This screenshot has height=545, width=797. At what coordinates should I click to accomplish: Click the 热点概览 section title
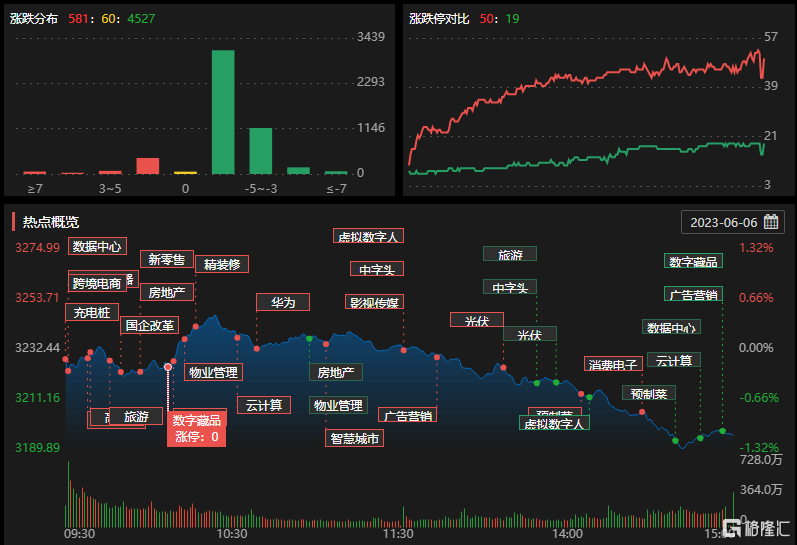(51, 222)
